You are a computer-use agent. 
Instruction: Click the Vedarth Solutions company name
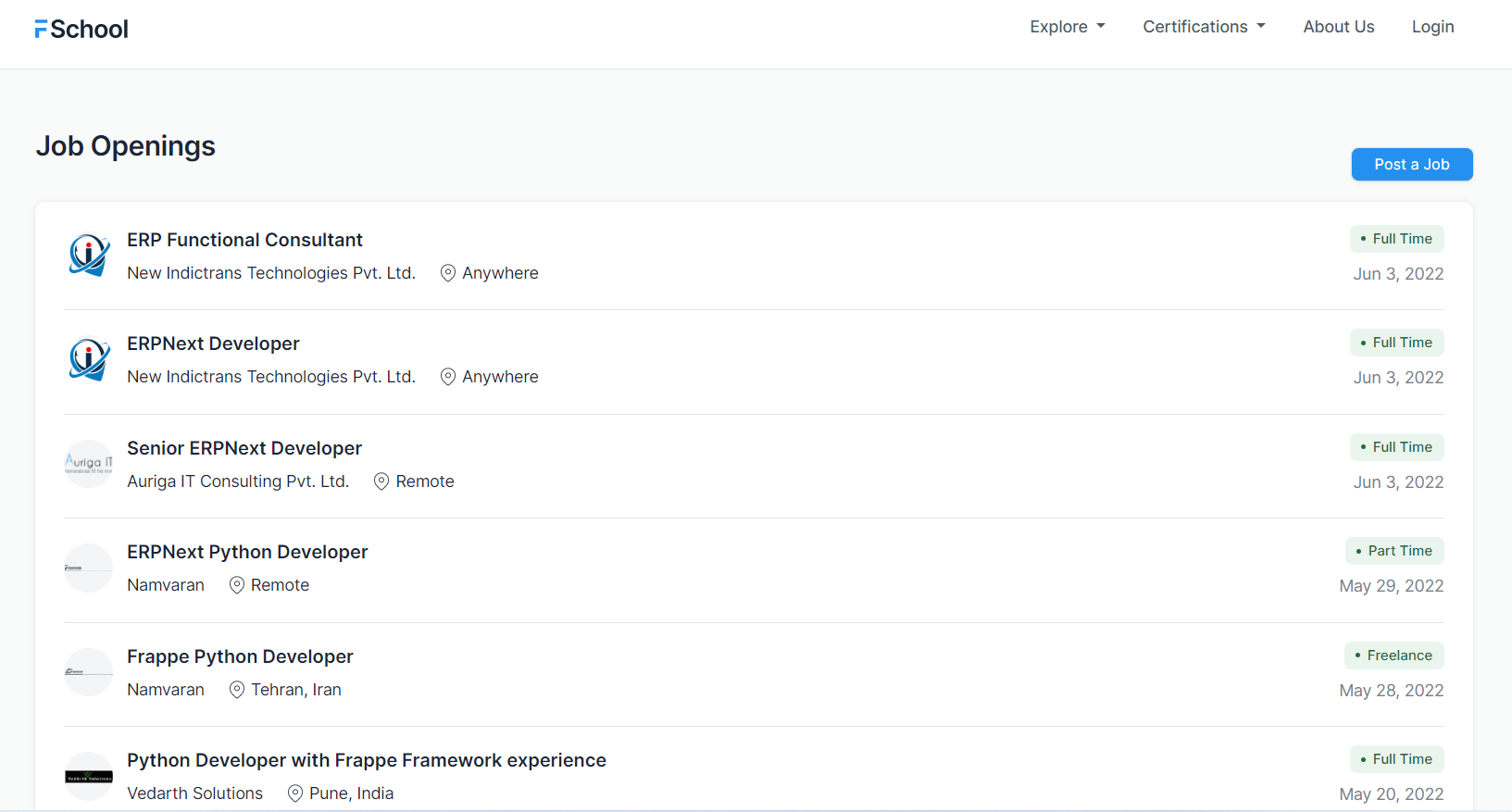coord(195,793)
